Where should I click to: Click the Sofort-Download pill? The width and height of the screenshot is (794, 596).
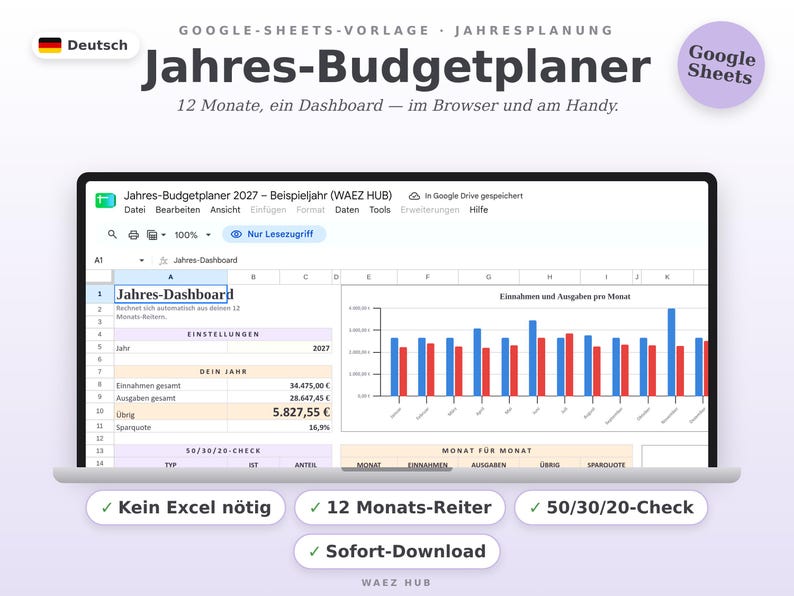coord(397,551)
